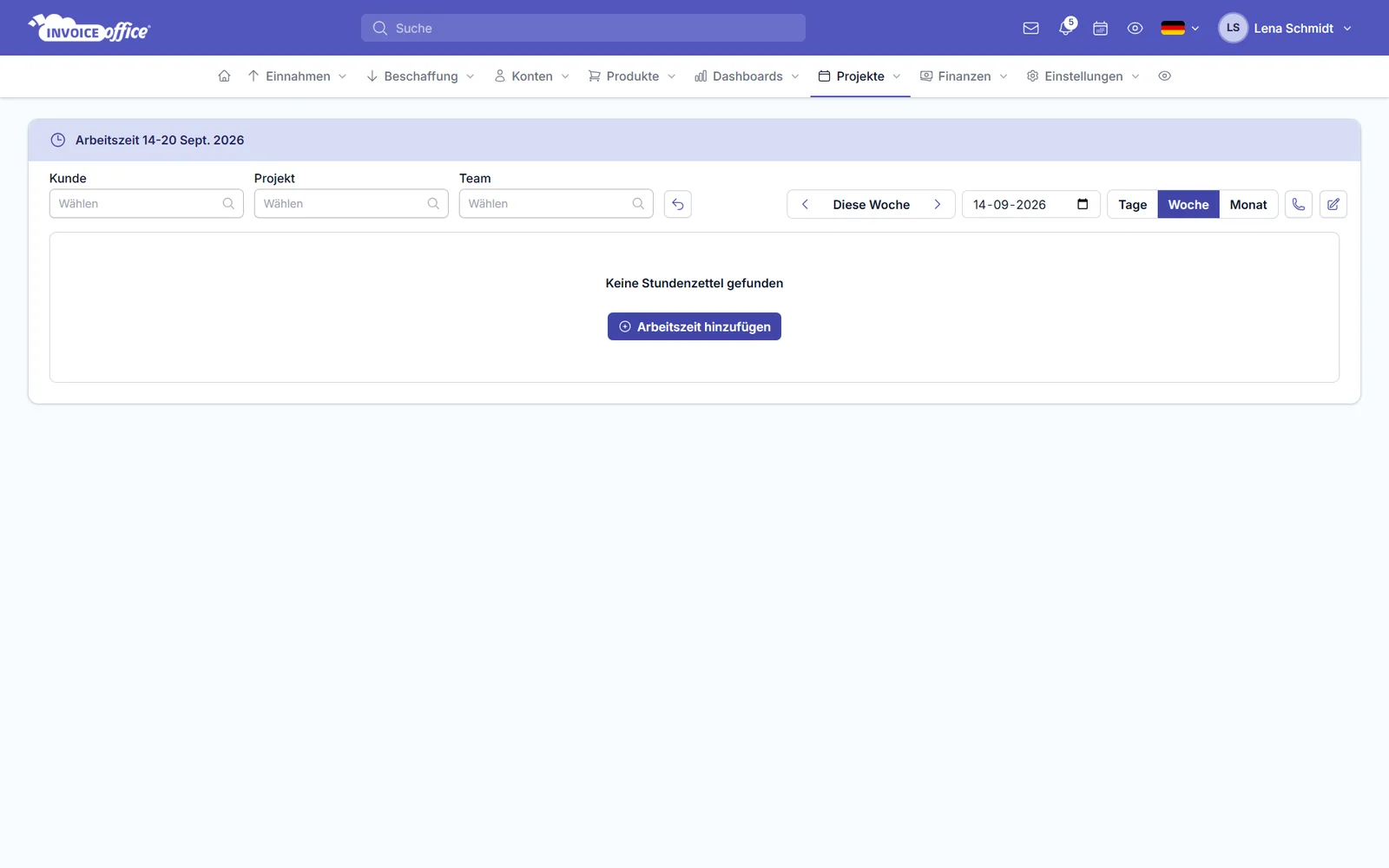The height and width of the screenshot is (868, 1389).
Task: Open the Team select field
Action: [556, 204]
